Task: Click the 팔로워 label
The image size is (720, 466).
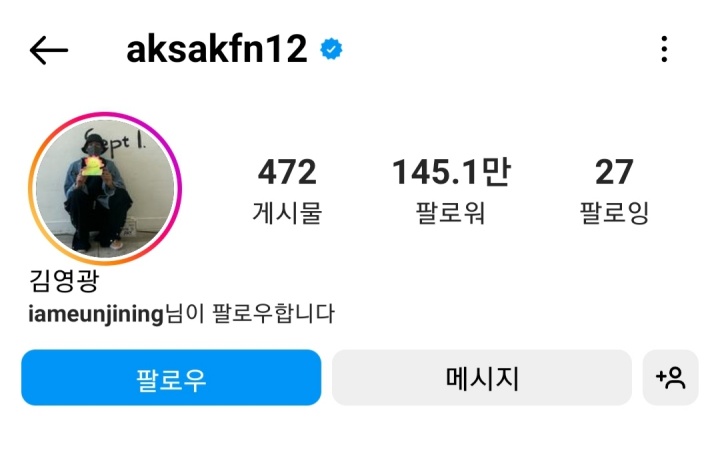Action: (x=450, y=213)
